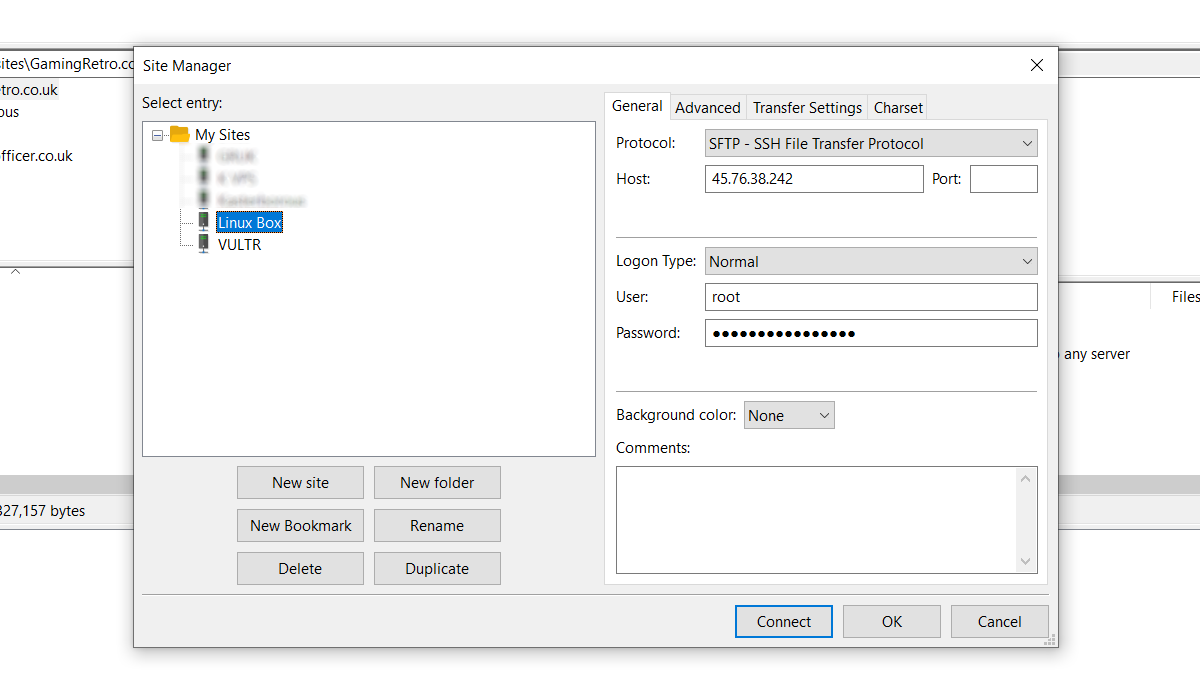Open the Charset tab

pyautogui.click(x=898, y=108)
